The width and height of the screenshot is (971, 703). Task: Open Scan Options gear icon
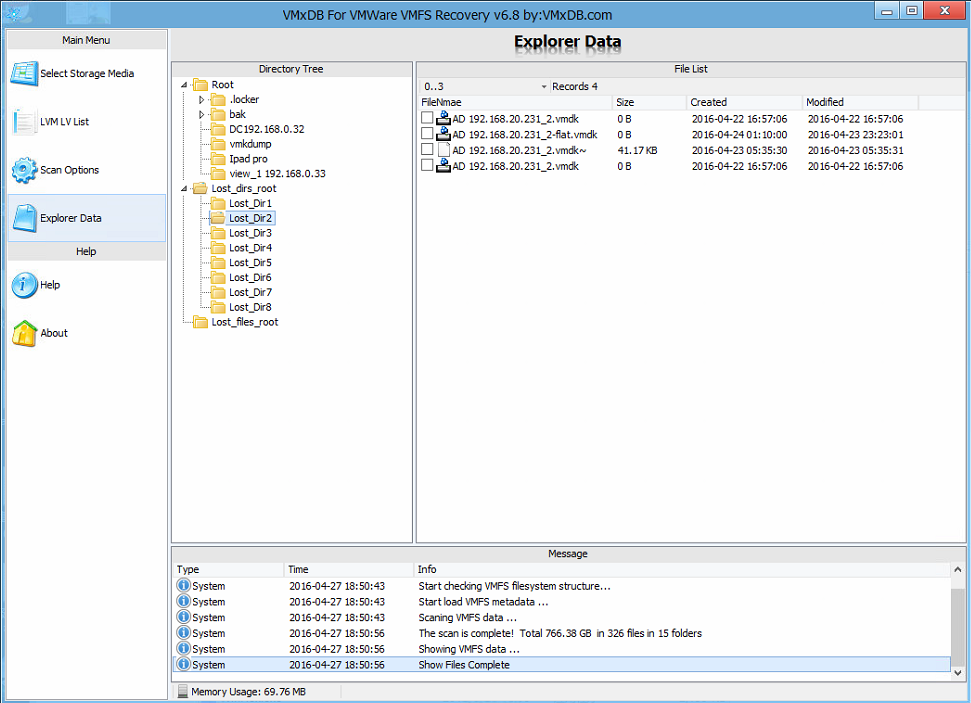click(x=24, y=170)
